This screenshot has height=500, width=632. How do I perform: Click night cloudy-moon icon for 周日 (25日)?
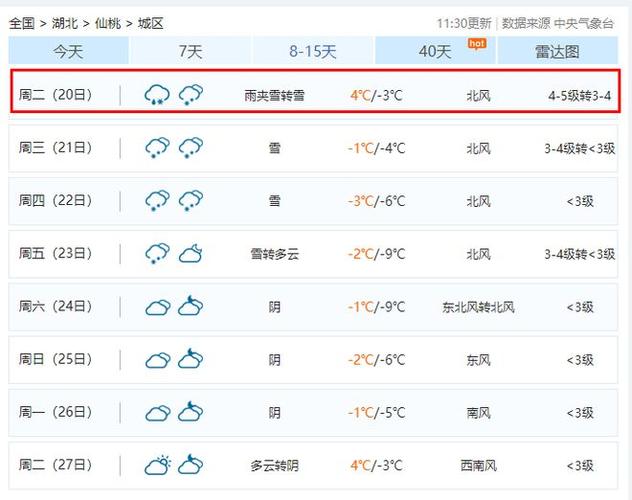pyautogui.click(x=191, y=358)
